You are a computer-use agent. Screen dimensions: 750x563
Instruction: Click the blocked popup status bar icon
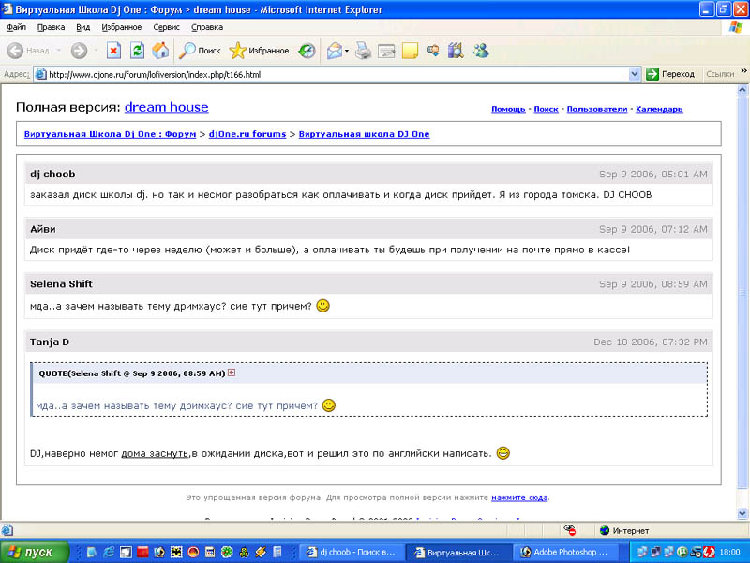570,530
